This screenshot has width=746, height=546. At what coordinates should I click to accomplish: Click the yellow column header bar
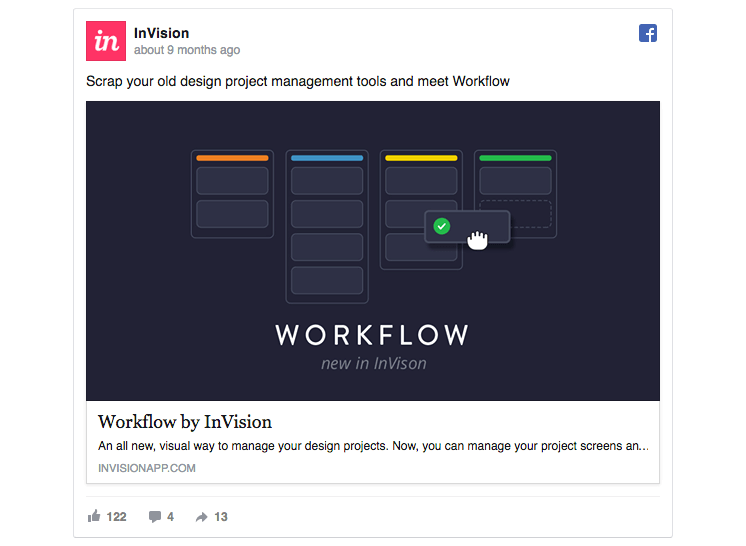pos(421,158)
